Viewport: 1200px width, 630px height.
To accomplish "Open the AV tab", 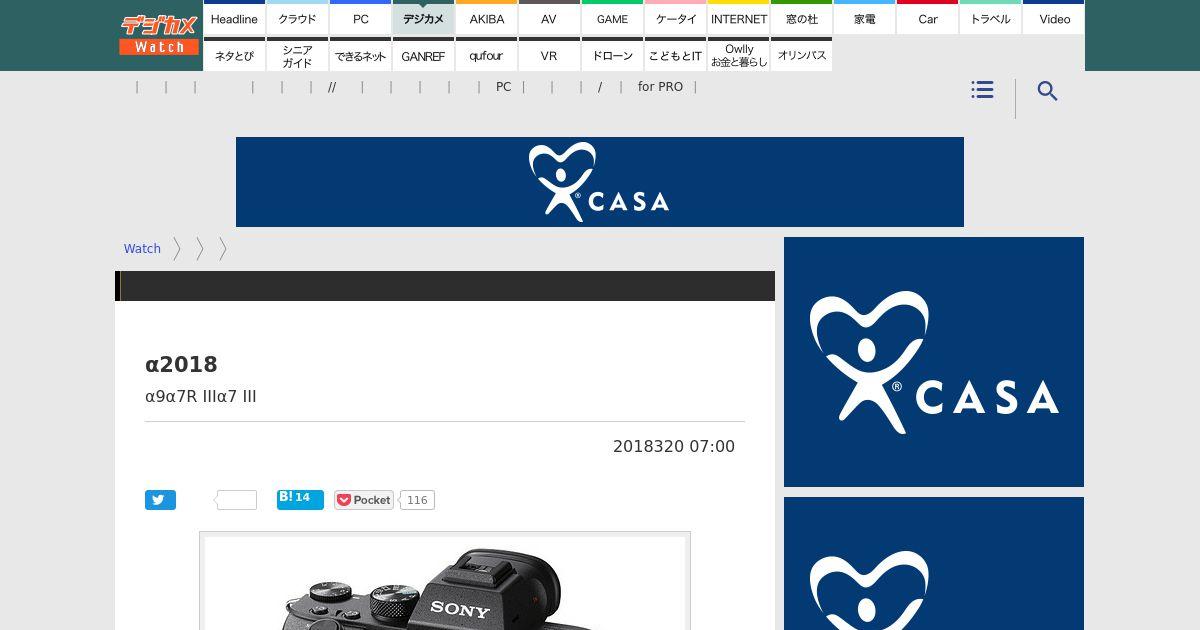I will (x=549, y=18).
